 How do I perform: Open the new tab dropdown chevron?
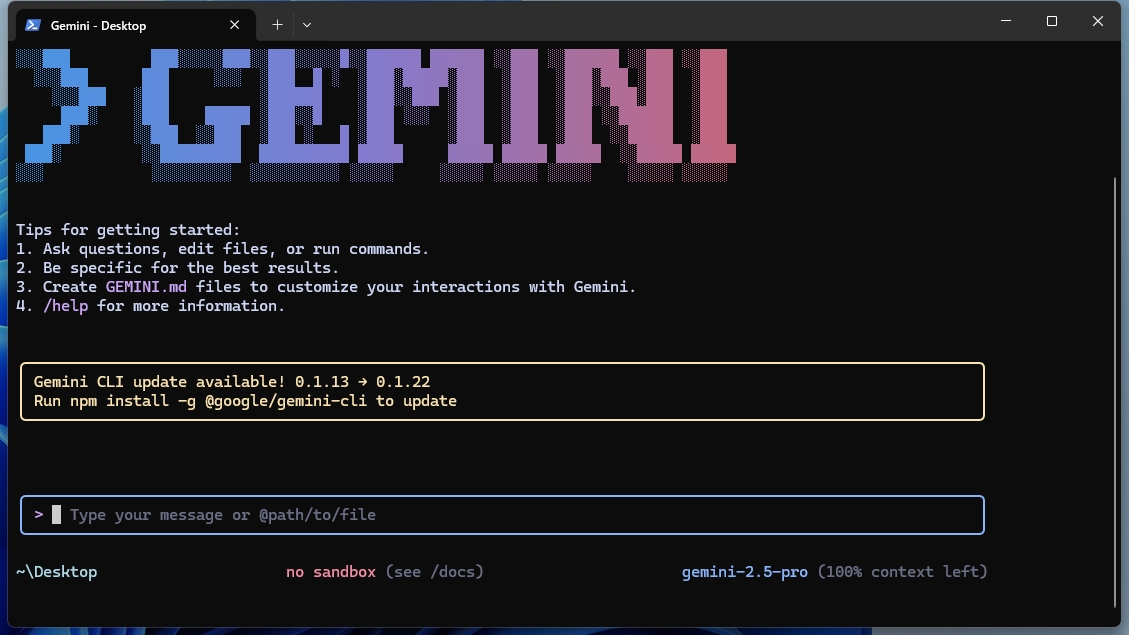click(x=307, y=24)
